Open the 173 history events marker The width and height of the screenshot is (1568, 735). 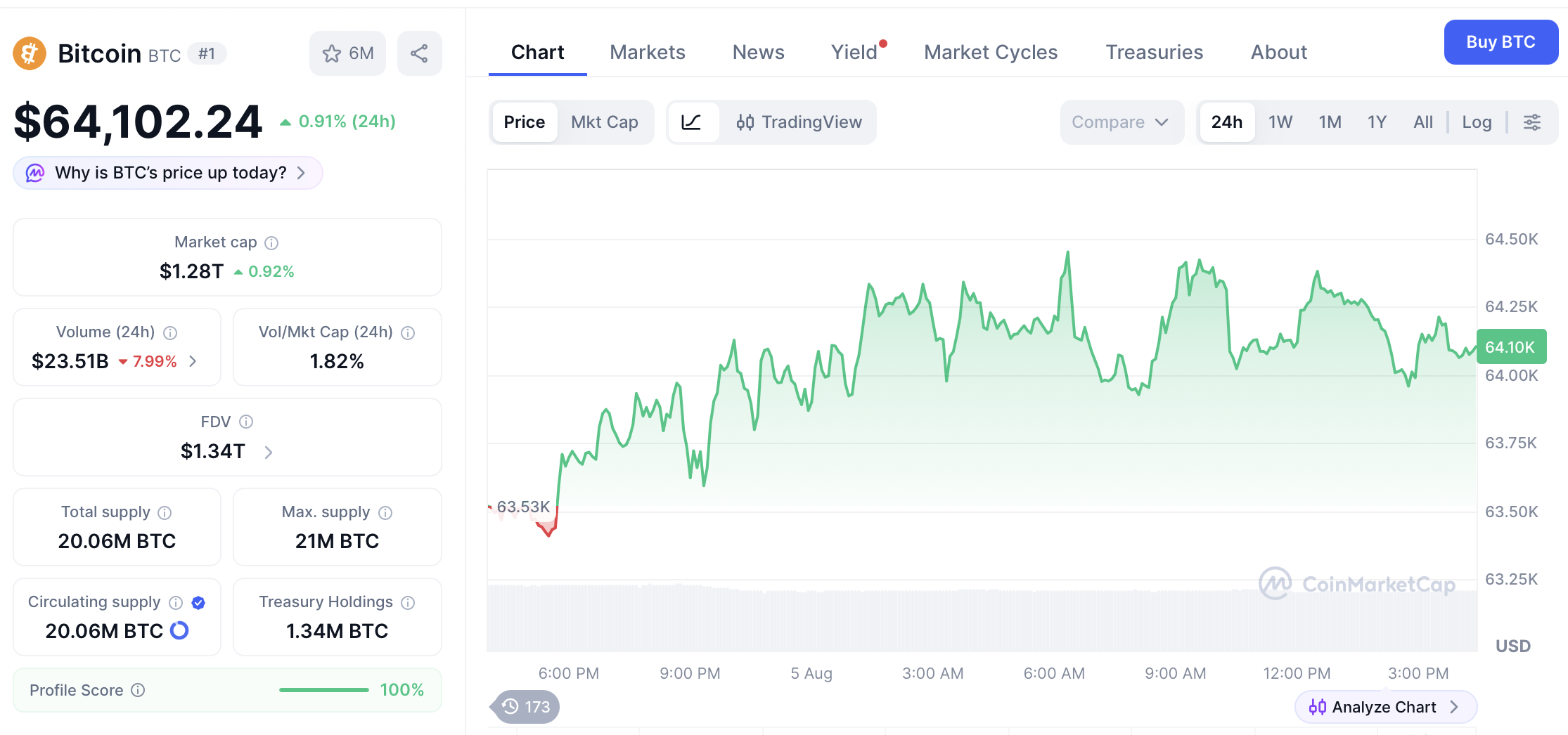tap(525, 706)
